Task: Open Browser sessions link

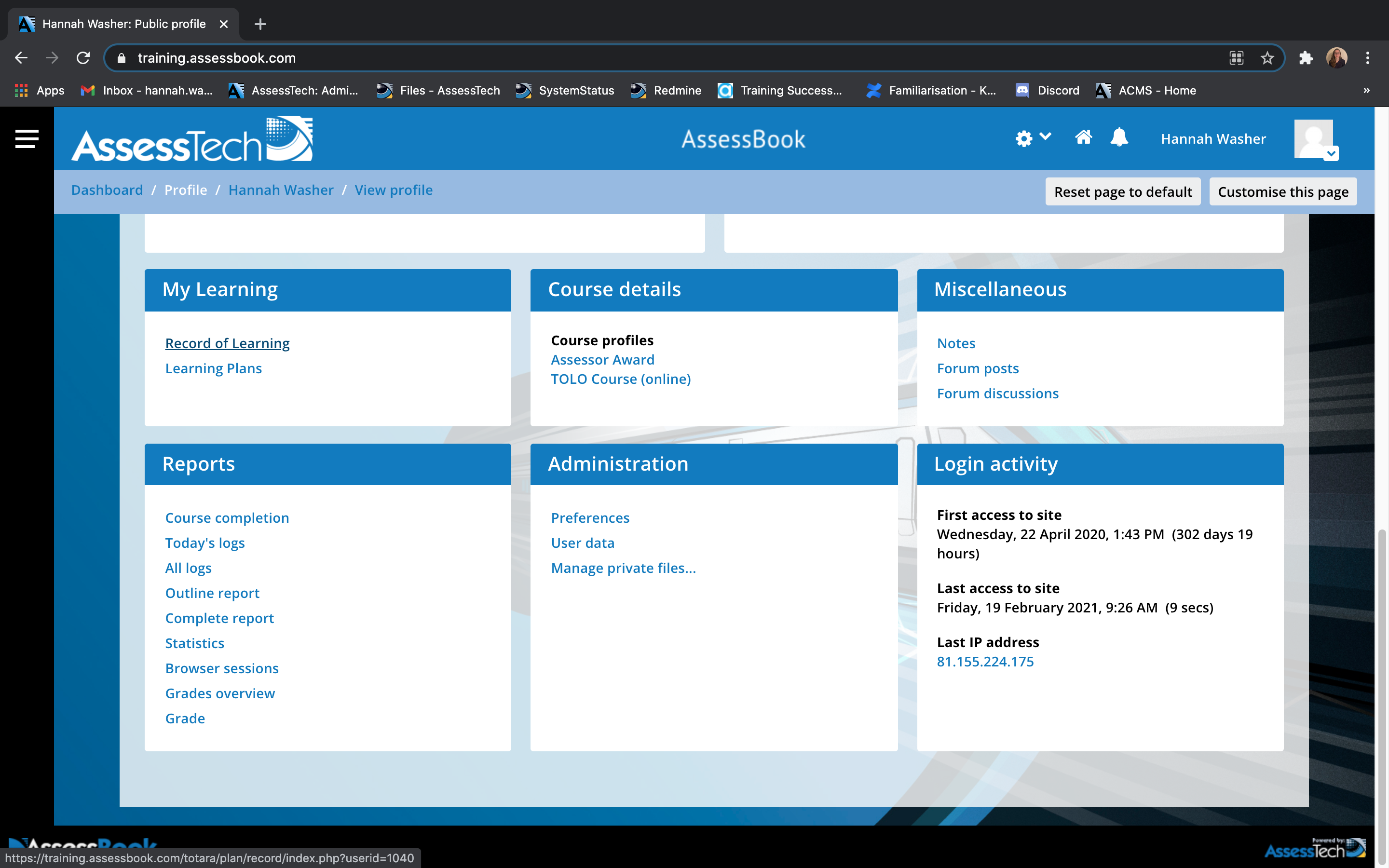Action: (222, 669)
